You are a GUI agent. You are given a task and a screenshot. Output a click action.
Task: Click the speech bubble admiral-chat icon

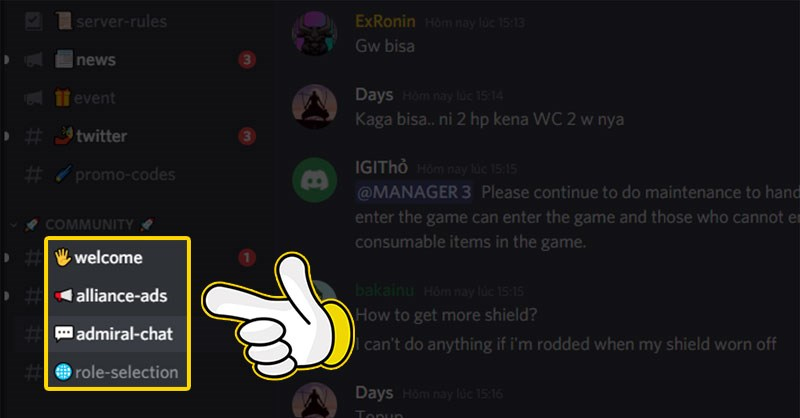click(x=64, y=334)
